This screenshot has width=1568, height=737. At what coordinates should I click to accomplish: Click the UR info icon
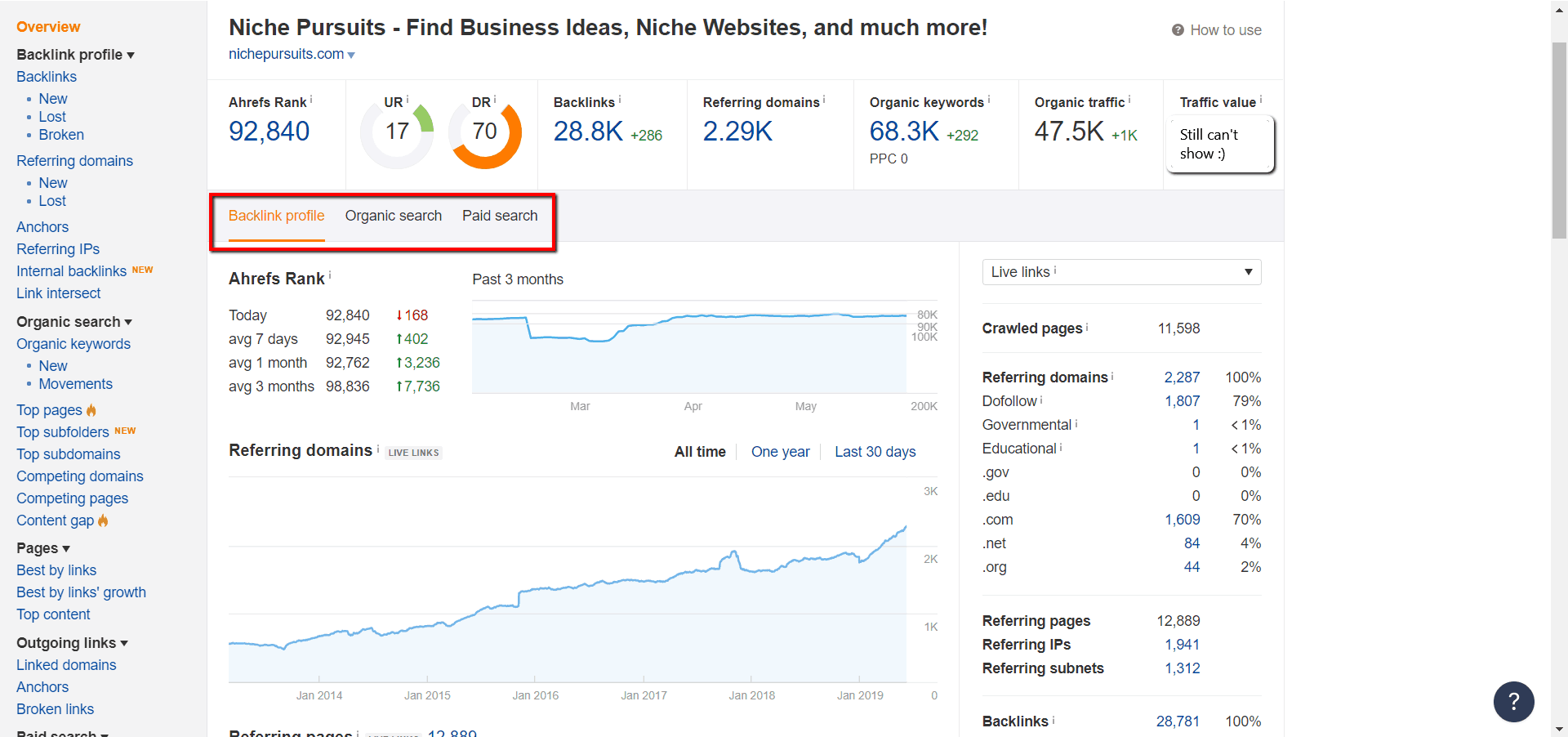408,100
